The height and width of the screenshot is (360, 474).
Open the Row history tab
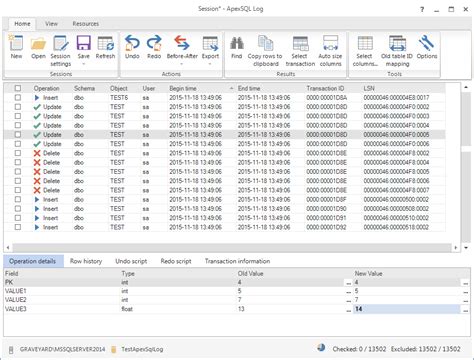click(86, 261)
